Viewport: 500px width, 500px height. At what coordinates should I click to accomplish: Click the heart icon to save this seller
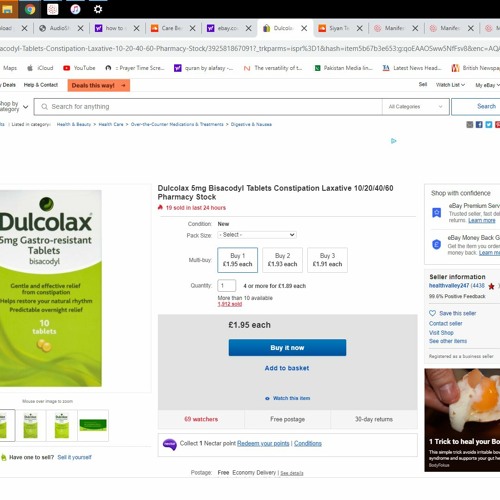pos(432,313)
